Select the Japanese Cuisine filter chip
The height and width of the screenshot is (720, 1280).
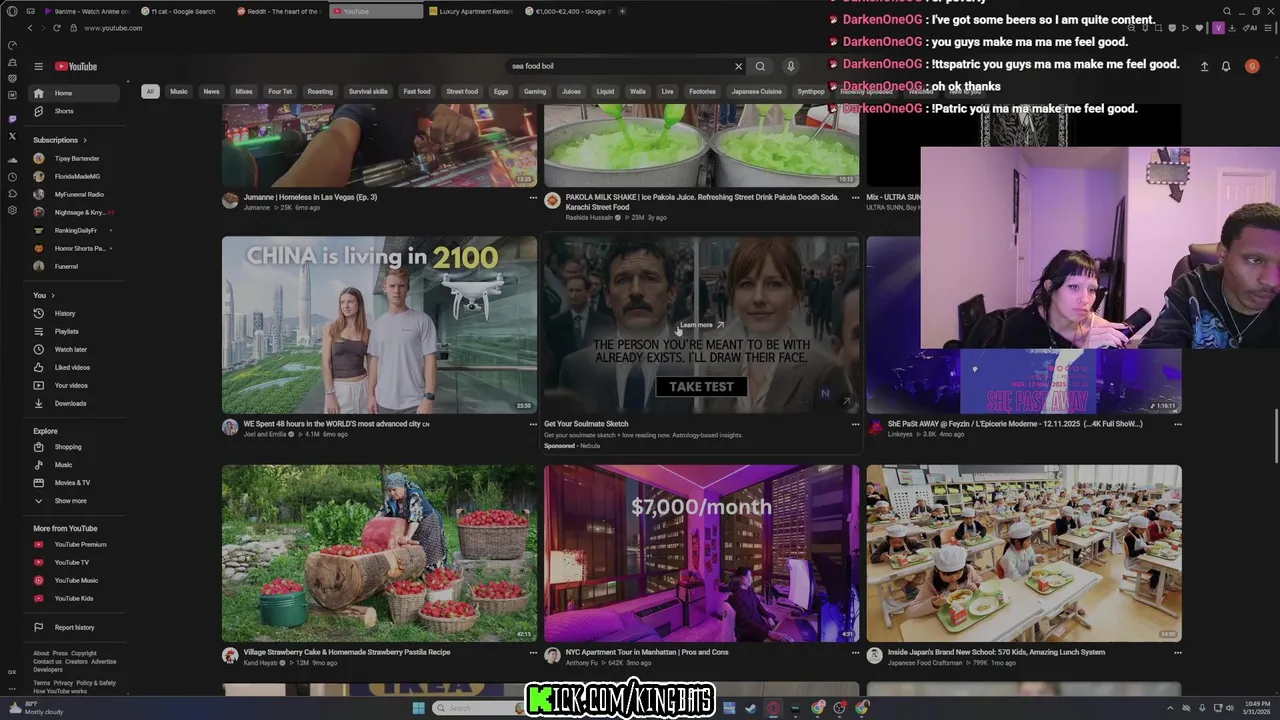point(757,91)
